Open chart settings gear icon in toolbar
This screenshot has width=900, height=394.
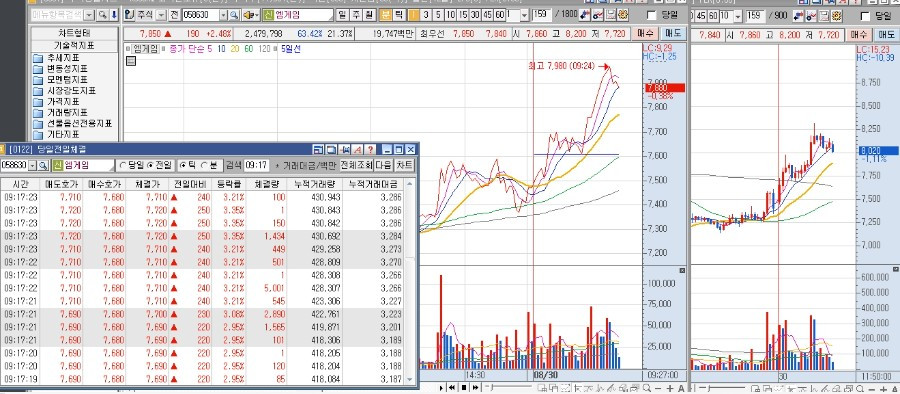pos(623,15)
